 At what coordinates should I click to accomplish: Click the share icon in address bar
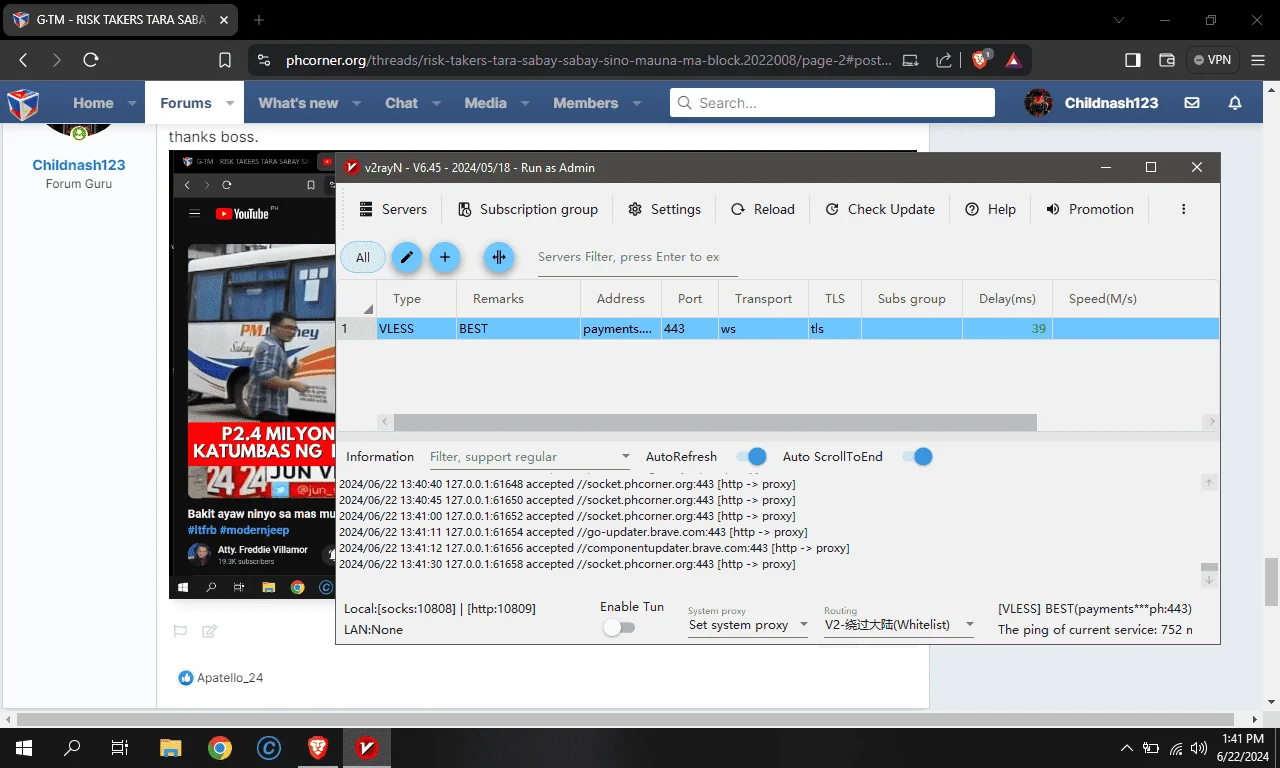click(944, 60)
